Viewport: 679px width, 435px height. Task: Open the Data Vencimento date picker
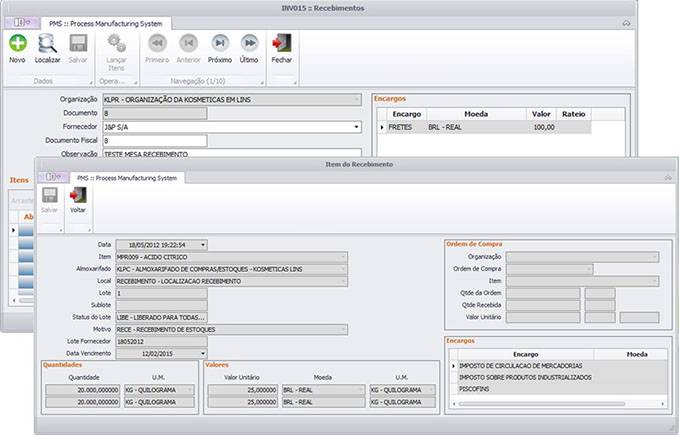click(203, 354)
